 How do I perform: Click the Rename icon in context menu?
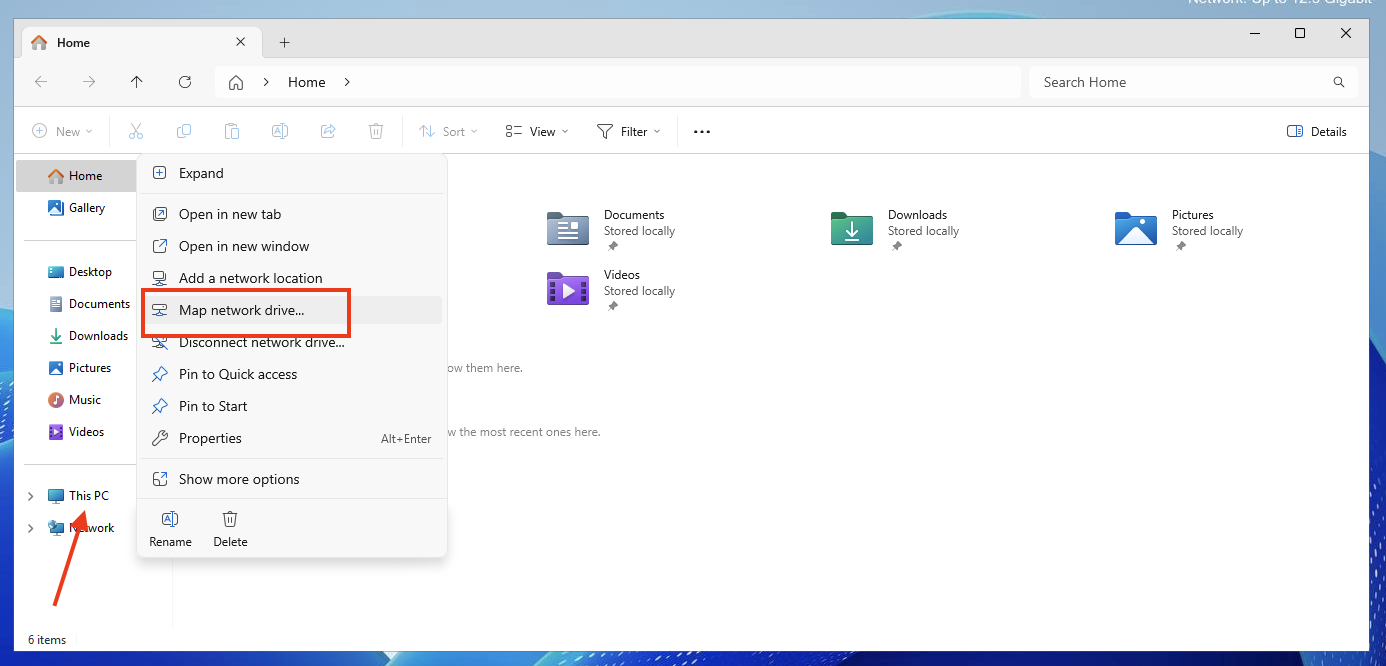(170, 527)
